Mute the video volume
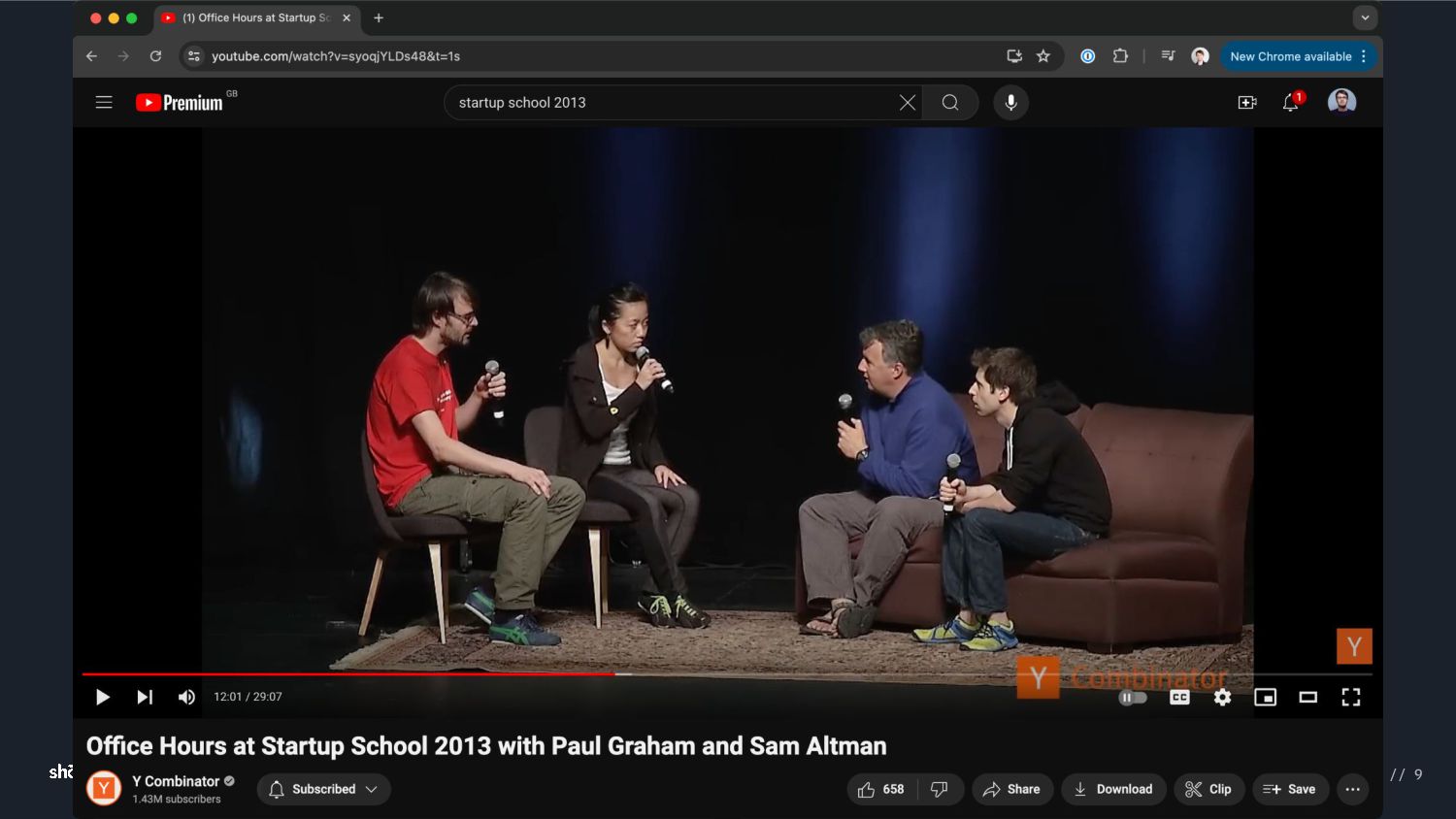 [186, 697]
